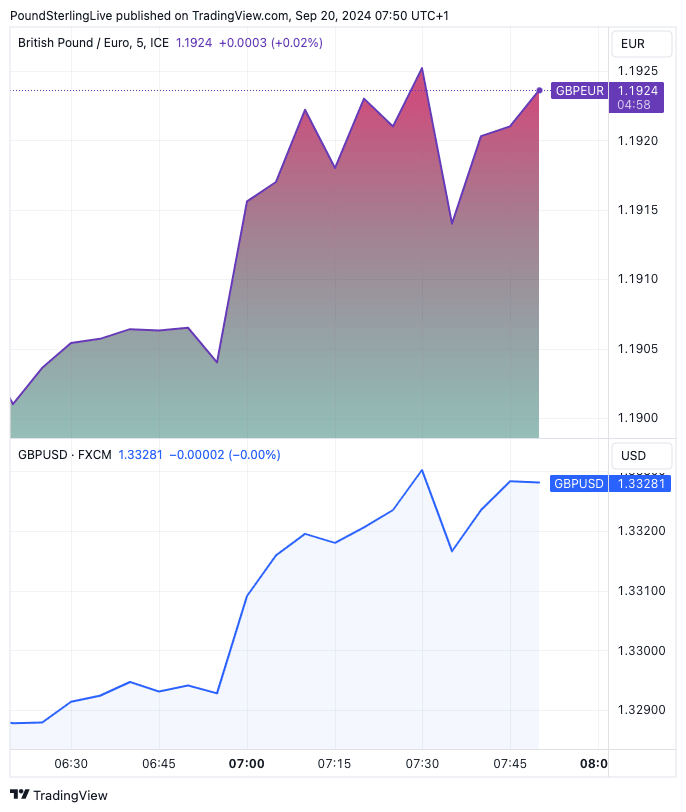Click the 1.33000 price scale label

638,651
